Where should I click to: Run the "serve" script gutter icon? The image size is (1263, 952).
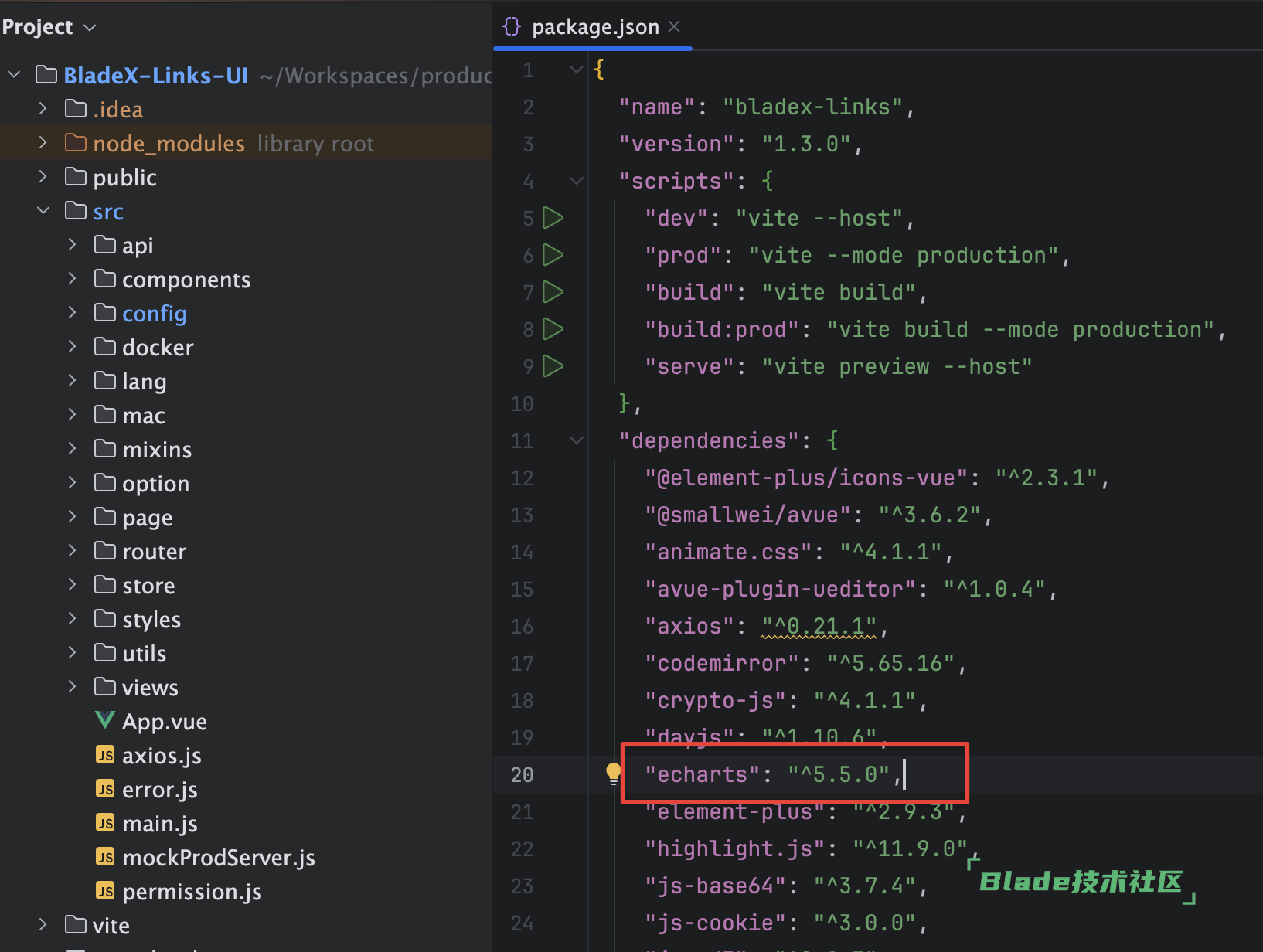point(553,366)
